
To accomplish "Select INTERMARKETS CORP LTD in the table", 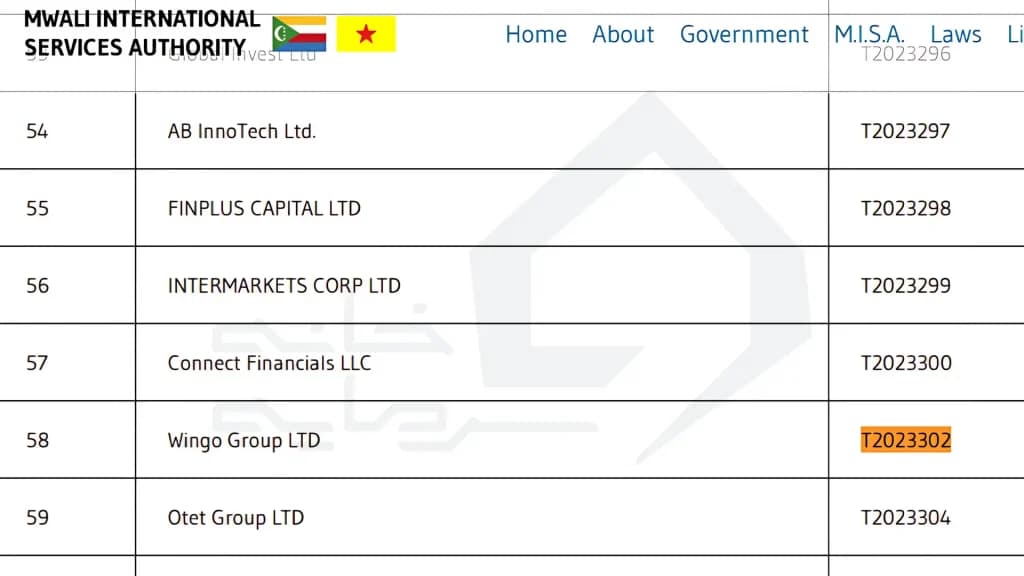I will [x=284, y=285].
